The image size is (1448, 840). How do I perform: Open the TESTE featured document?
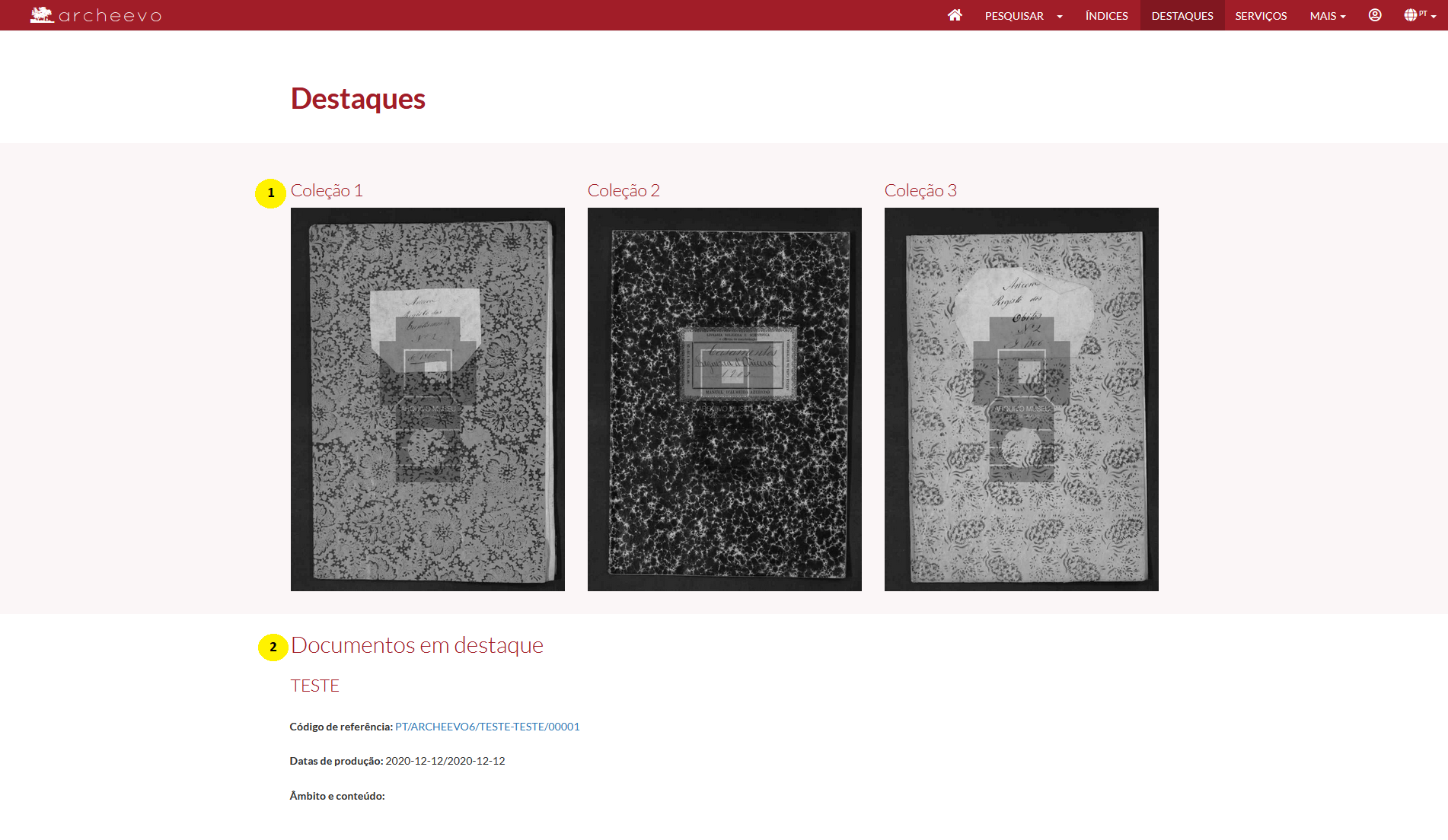[x=315, y=686]
